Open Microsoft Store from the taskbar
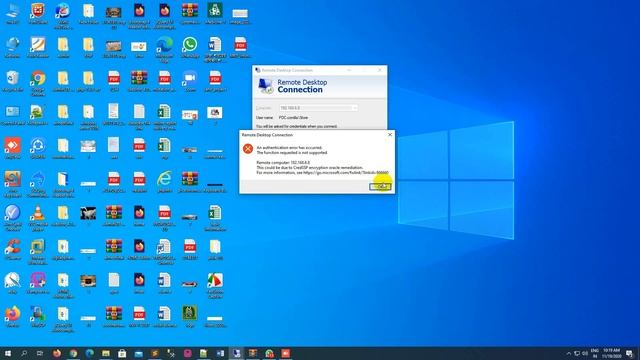Screen dimensions: 640x360 122,353
